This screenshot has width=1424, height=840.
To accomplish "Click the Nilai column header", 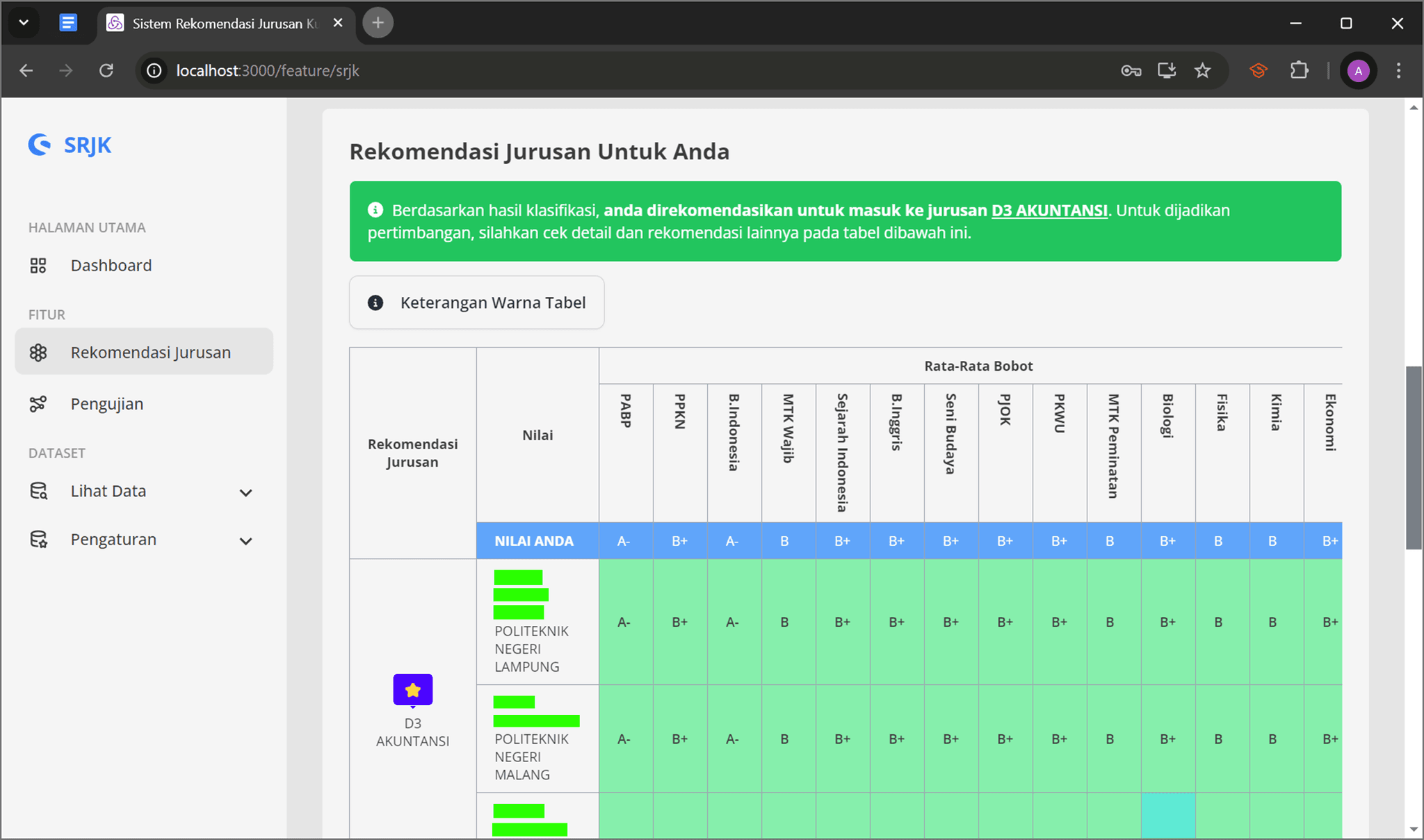I will coord(537,435).
